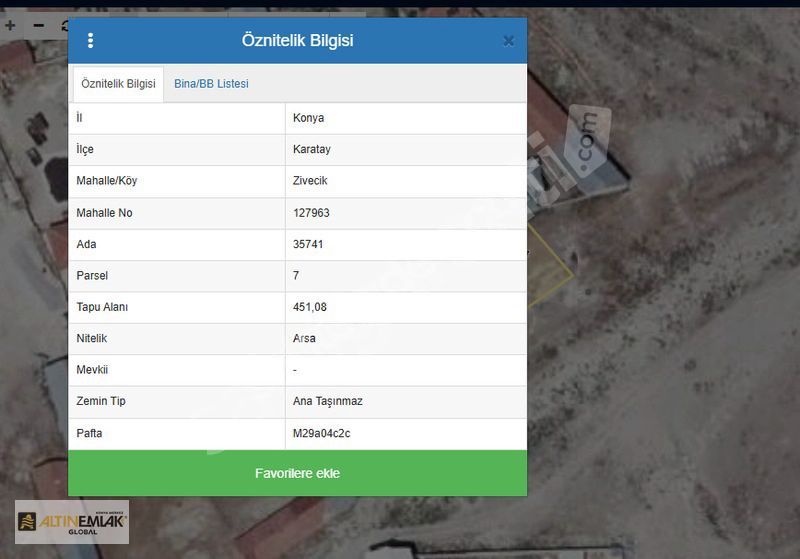This screenshot has height=559, width=800.
Task: Click the map refresh/rotate icon
Action: (x=64, y=25)
